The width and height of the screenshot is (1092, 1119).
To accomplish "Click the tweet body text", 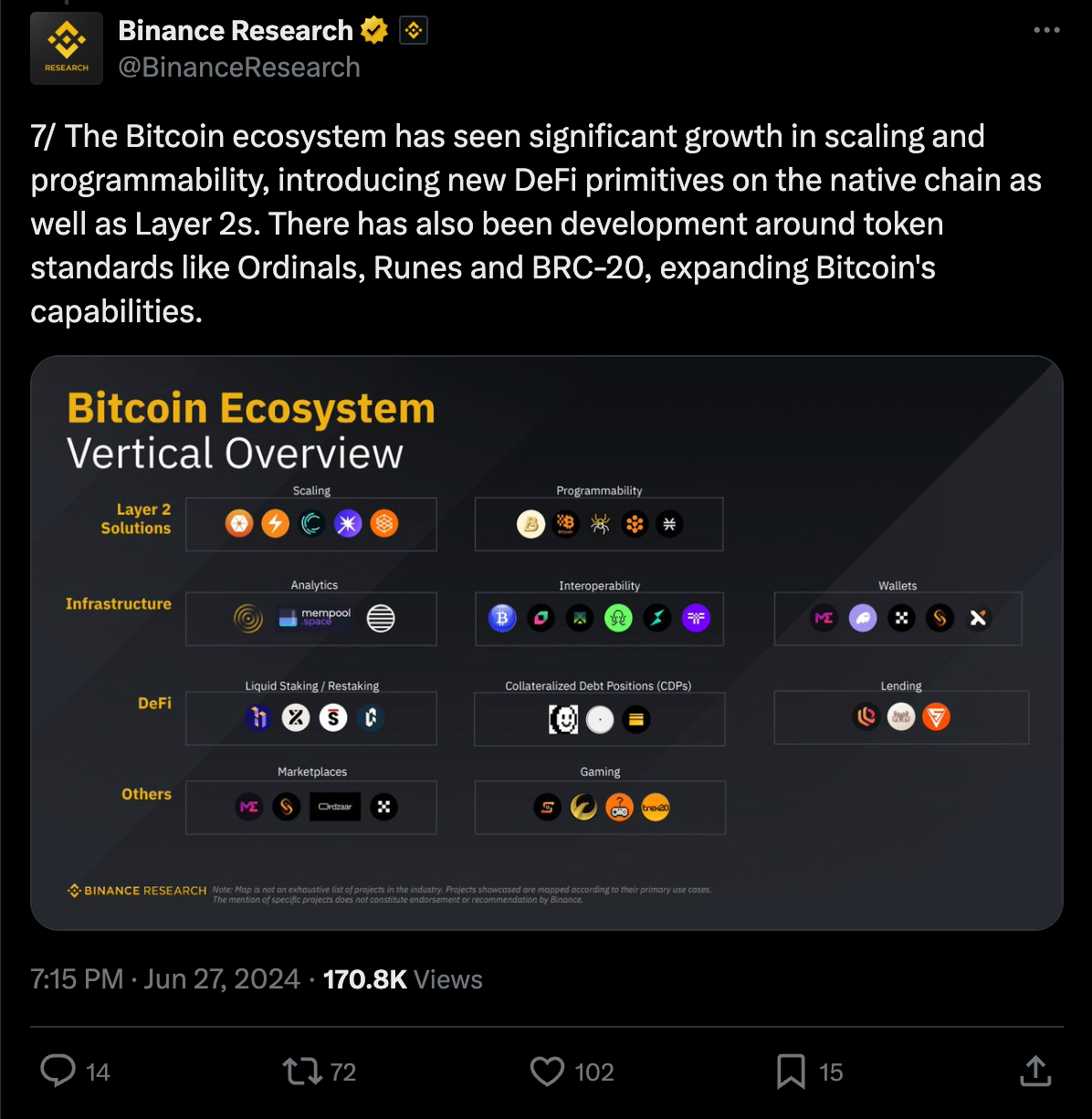I will [536, 224].
